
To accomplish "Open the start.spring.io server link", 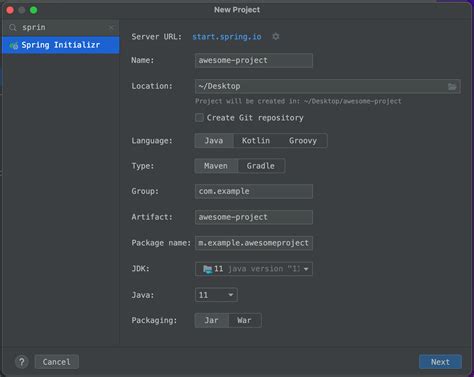I will coord(227,37).
